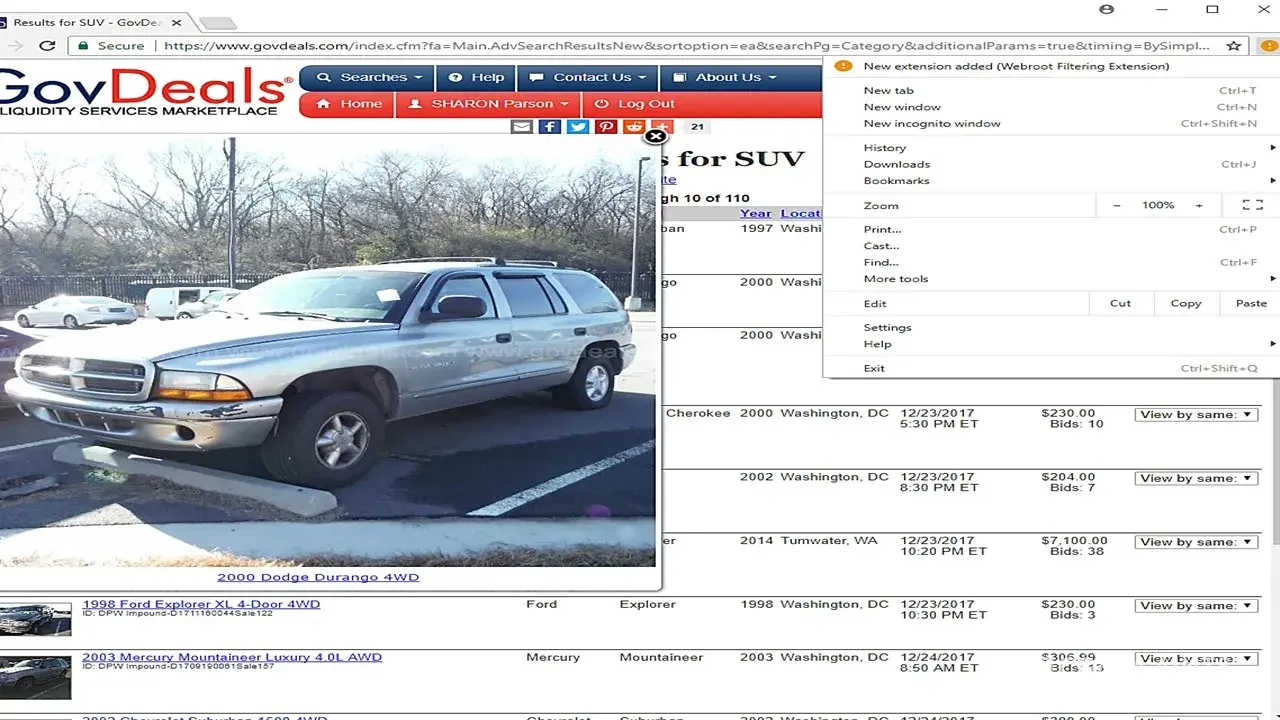Viewport: 1280px width, 720px height.
Task: Reload the page with the refresh icon
Action: [x=47, y=45]
